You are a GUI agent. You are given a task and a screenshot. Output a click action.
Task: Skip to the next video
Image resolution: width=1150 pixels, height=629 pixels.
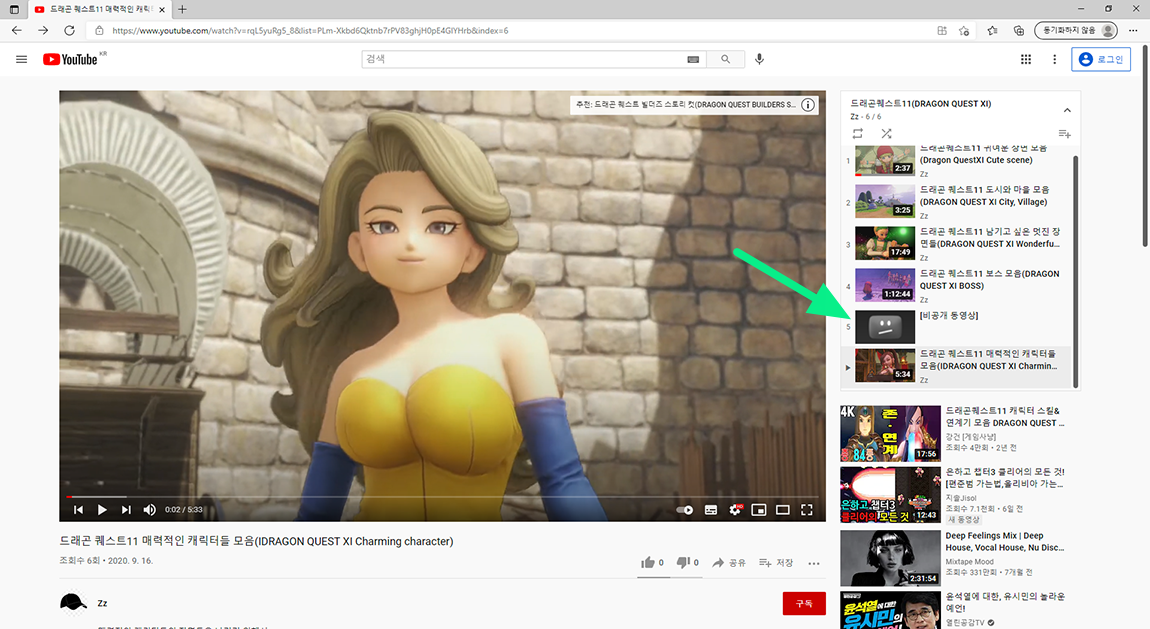pos(126,510)
